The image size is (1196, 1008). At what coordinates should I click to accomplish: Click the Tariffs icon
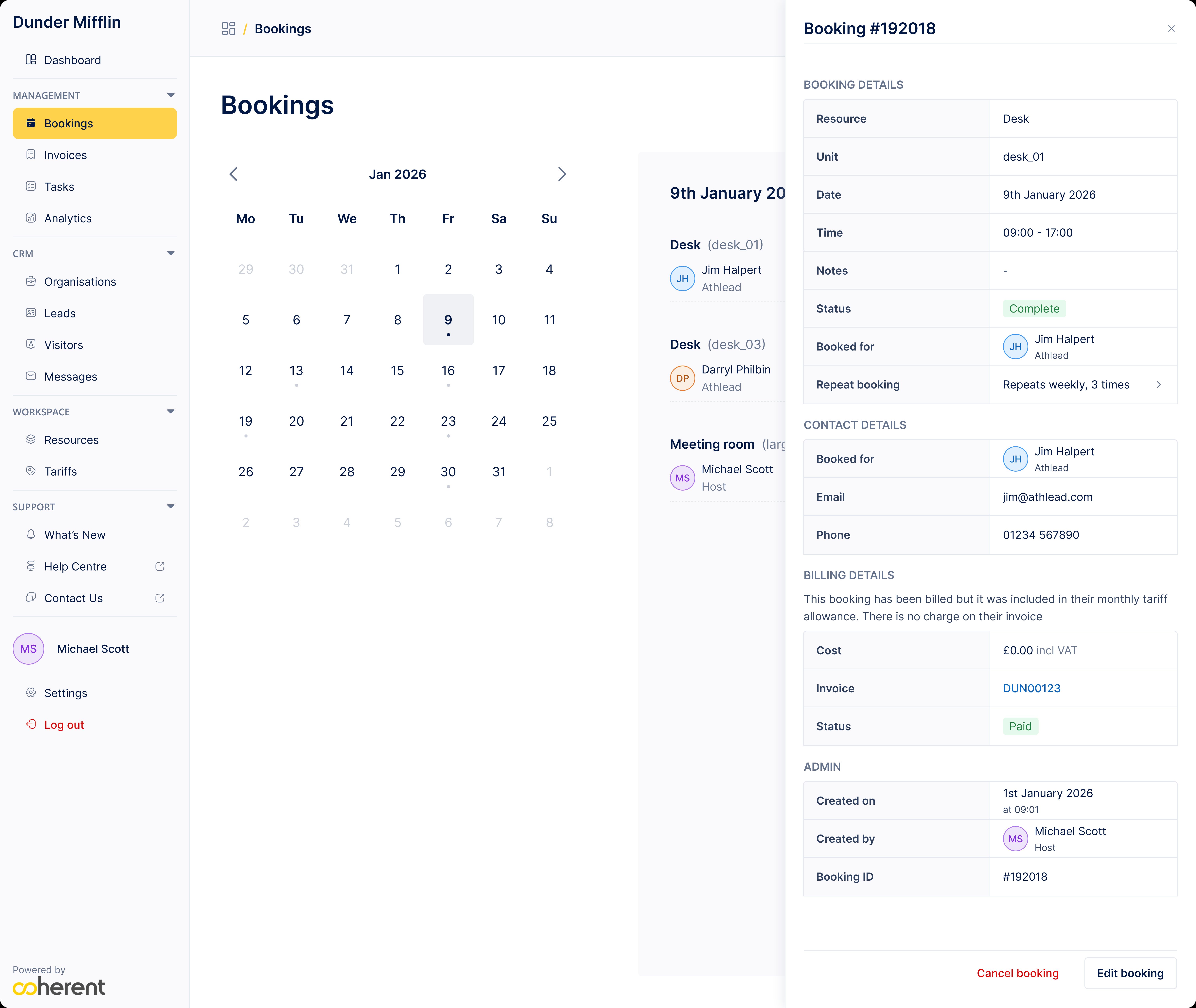pos(31,471)
